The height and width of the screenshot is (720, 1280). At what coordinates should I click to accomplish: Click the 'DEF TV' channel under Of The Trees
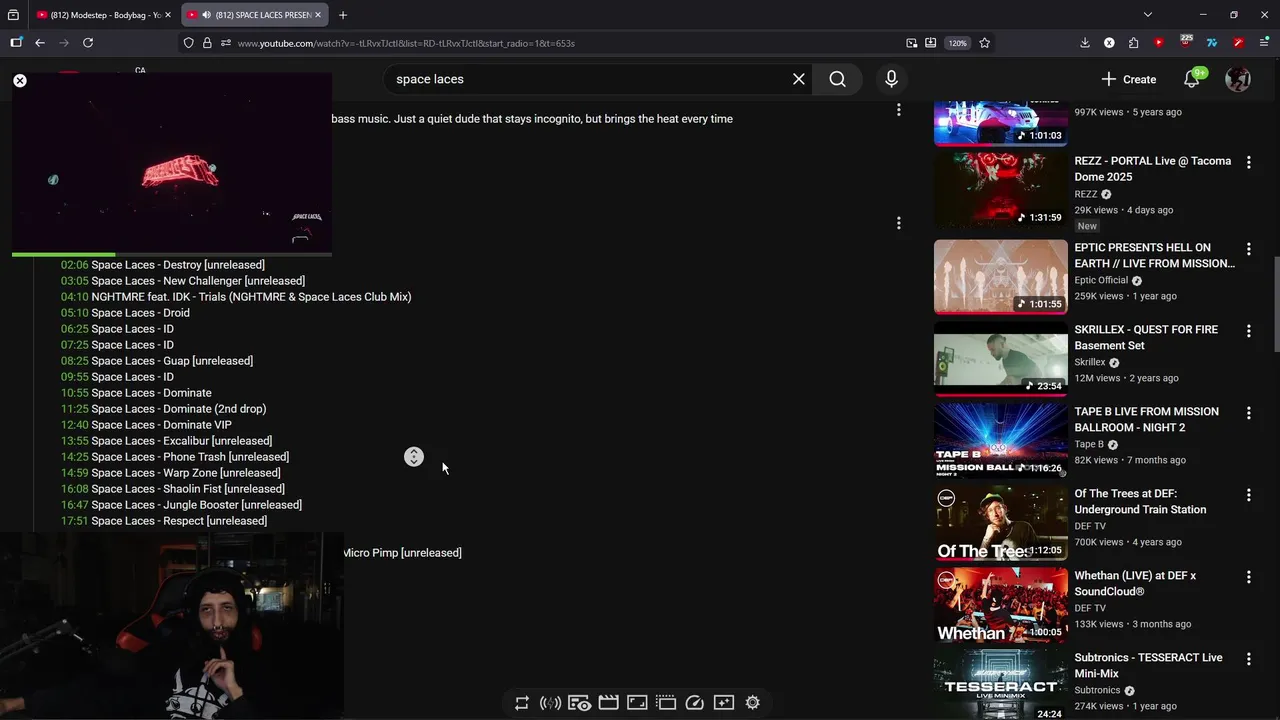(x=1090, y=526)
